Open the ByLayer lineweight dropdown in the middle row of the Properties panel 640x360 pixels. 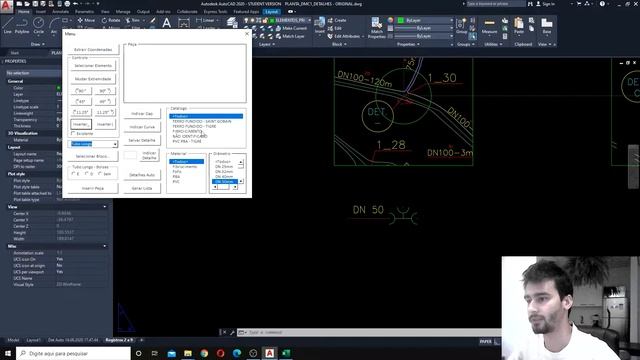tap(451, 28)
